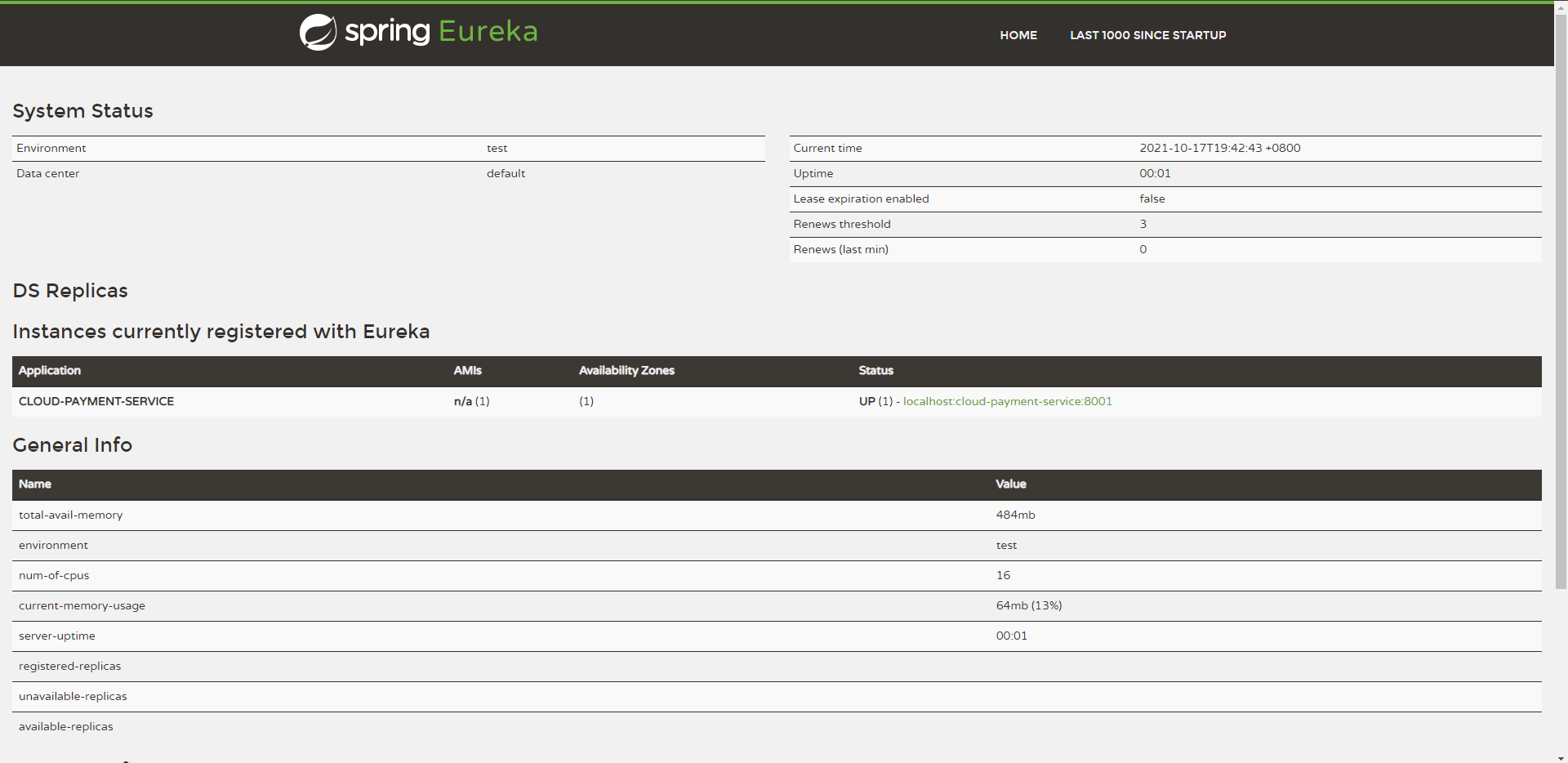This screenshot has width=1568, height=763.
Task: Click the Status column header
Action: pos(876,370)
